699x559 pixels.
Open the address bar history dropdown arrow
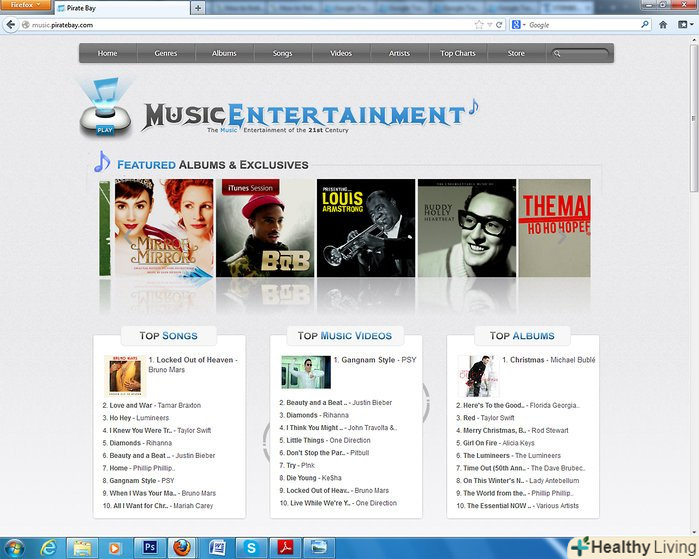coord(489,25)
